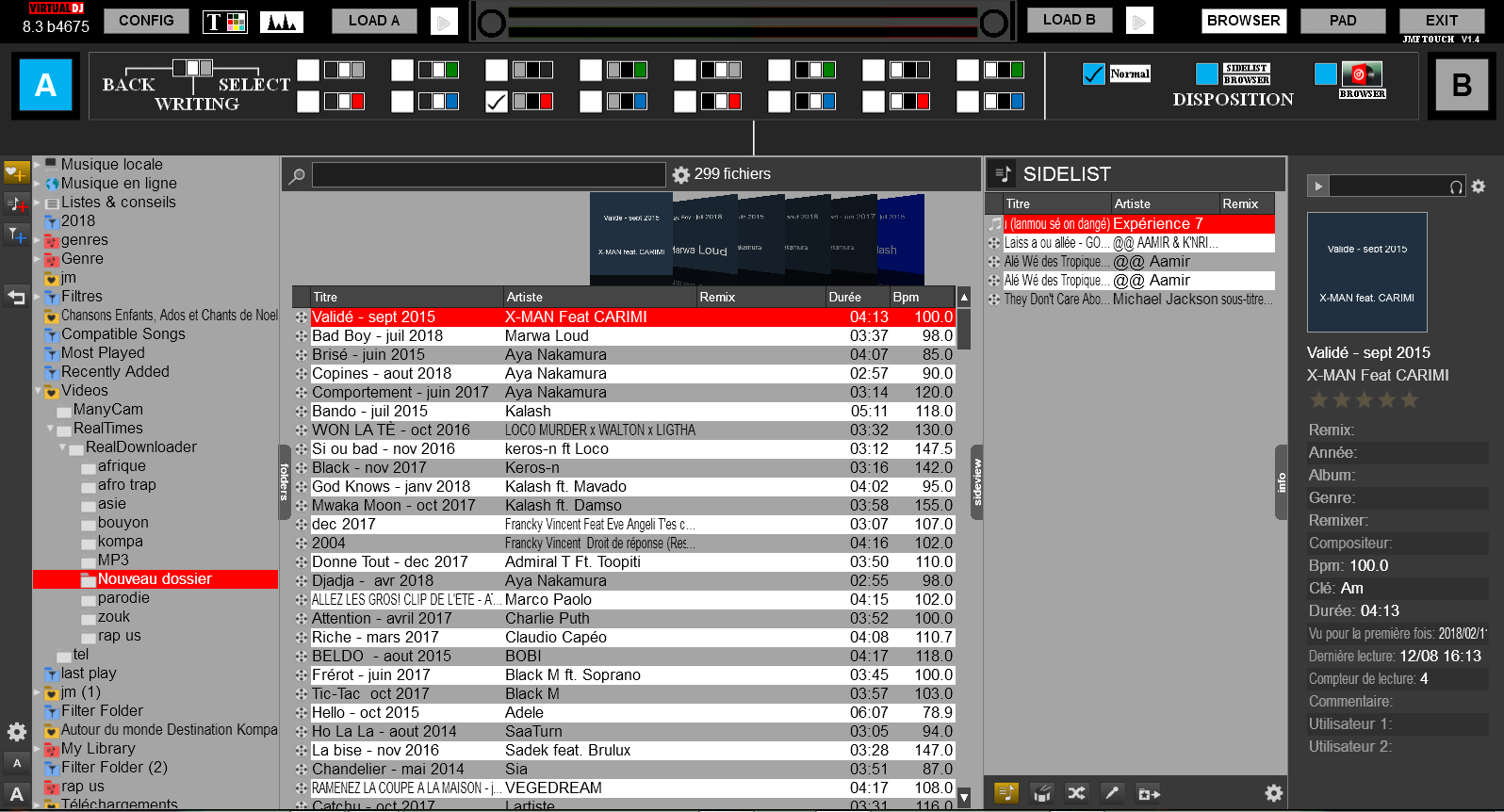
Task: Open sidebar settings gear icon
Action: pos(17,732)
